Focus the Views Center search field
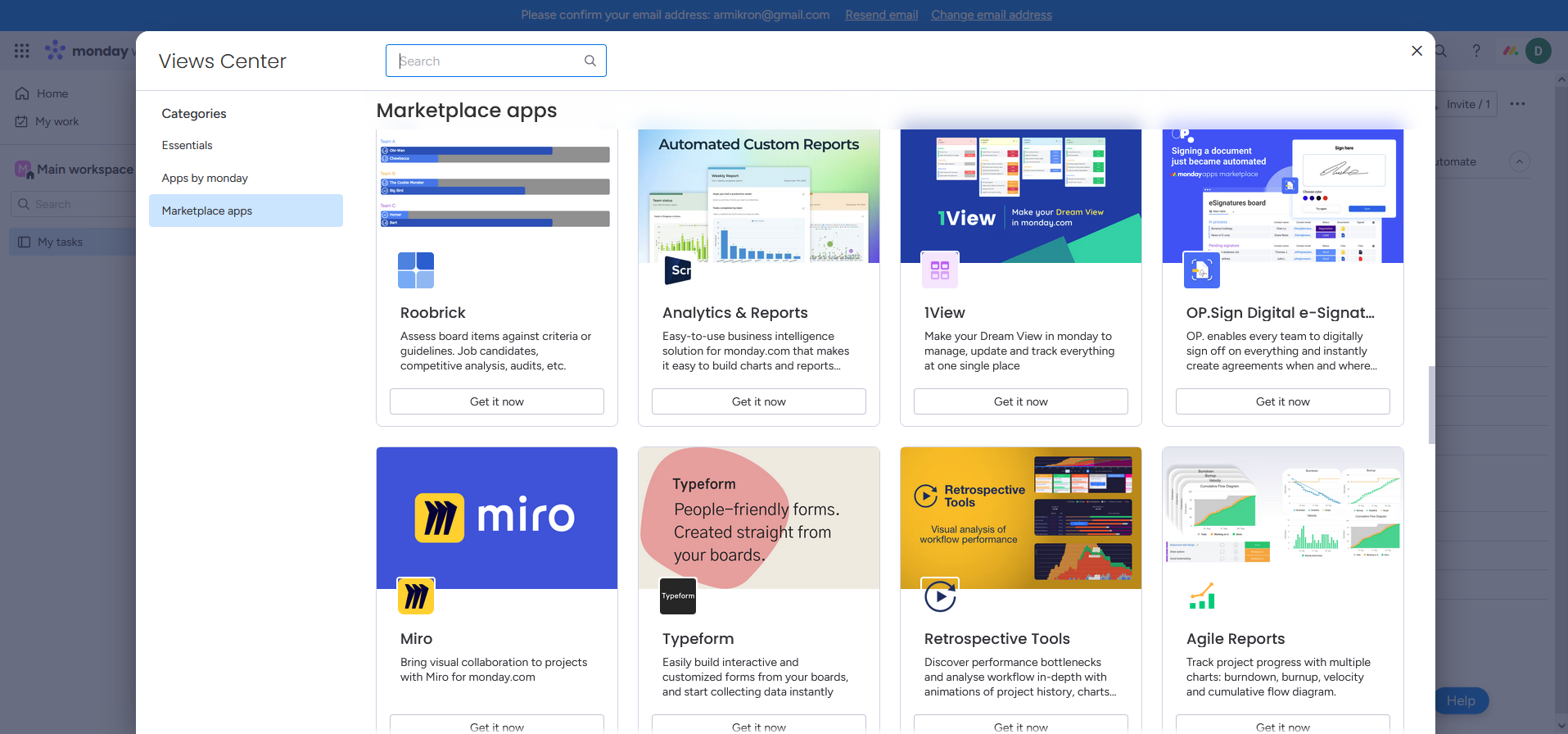Screen dimensions: 1568x734 [x=496, y=61]
